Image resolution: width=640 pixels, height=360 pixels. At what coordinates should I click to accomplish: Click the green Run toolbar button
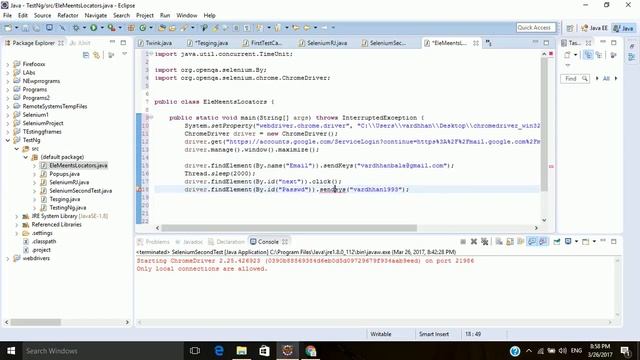[93, 28]
